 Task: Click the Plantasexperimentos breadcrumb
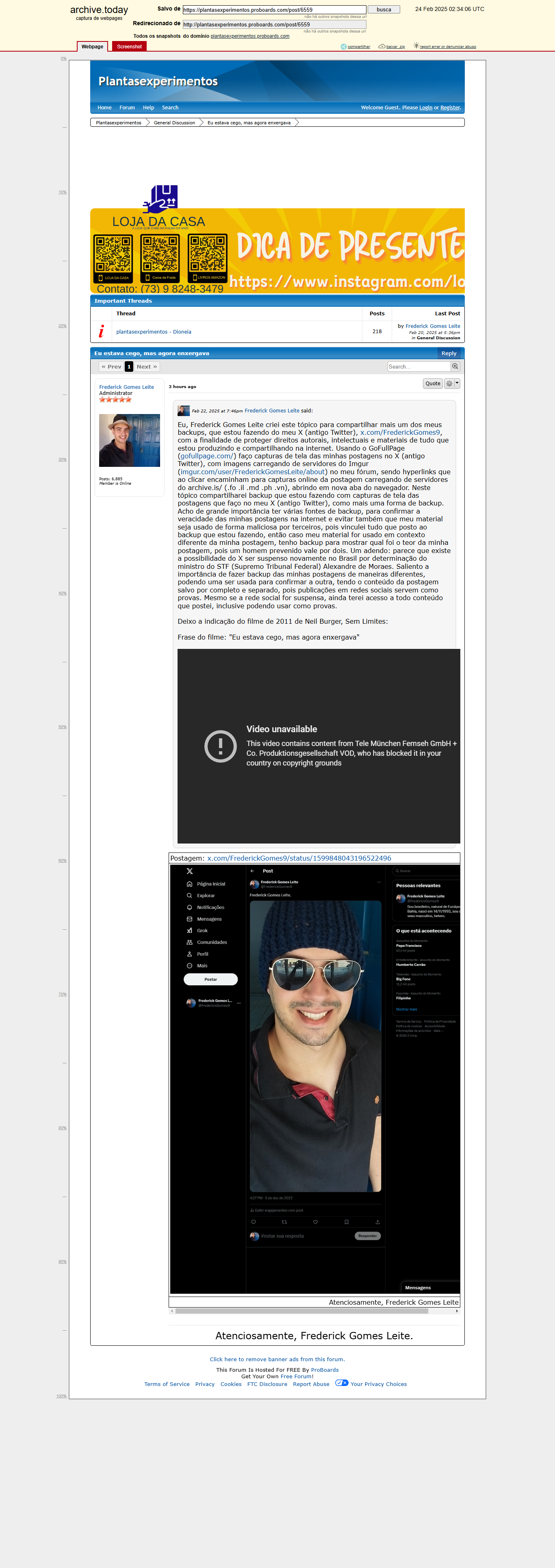[x=119, y=122]
